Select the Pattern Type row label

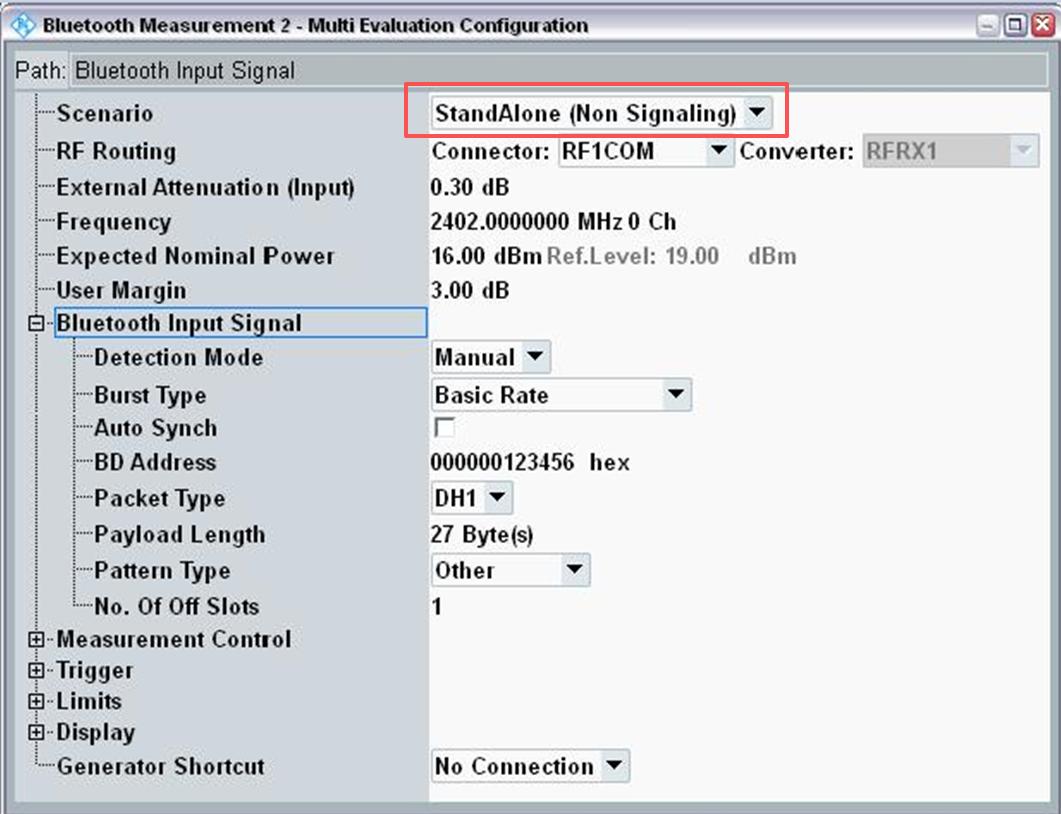(162, 570)
